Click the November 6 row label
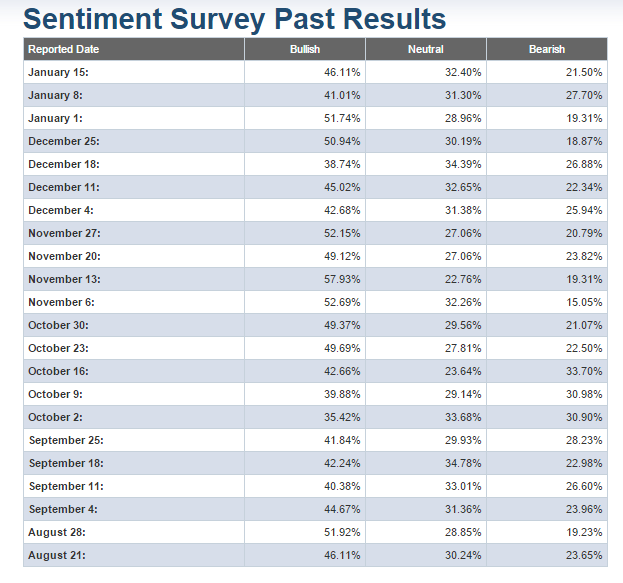 tap(62, 303)
